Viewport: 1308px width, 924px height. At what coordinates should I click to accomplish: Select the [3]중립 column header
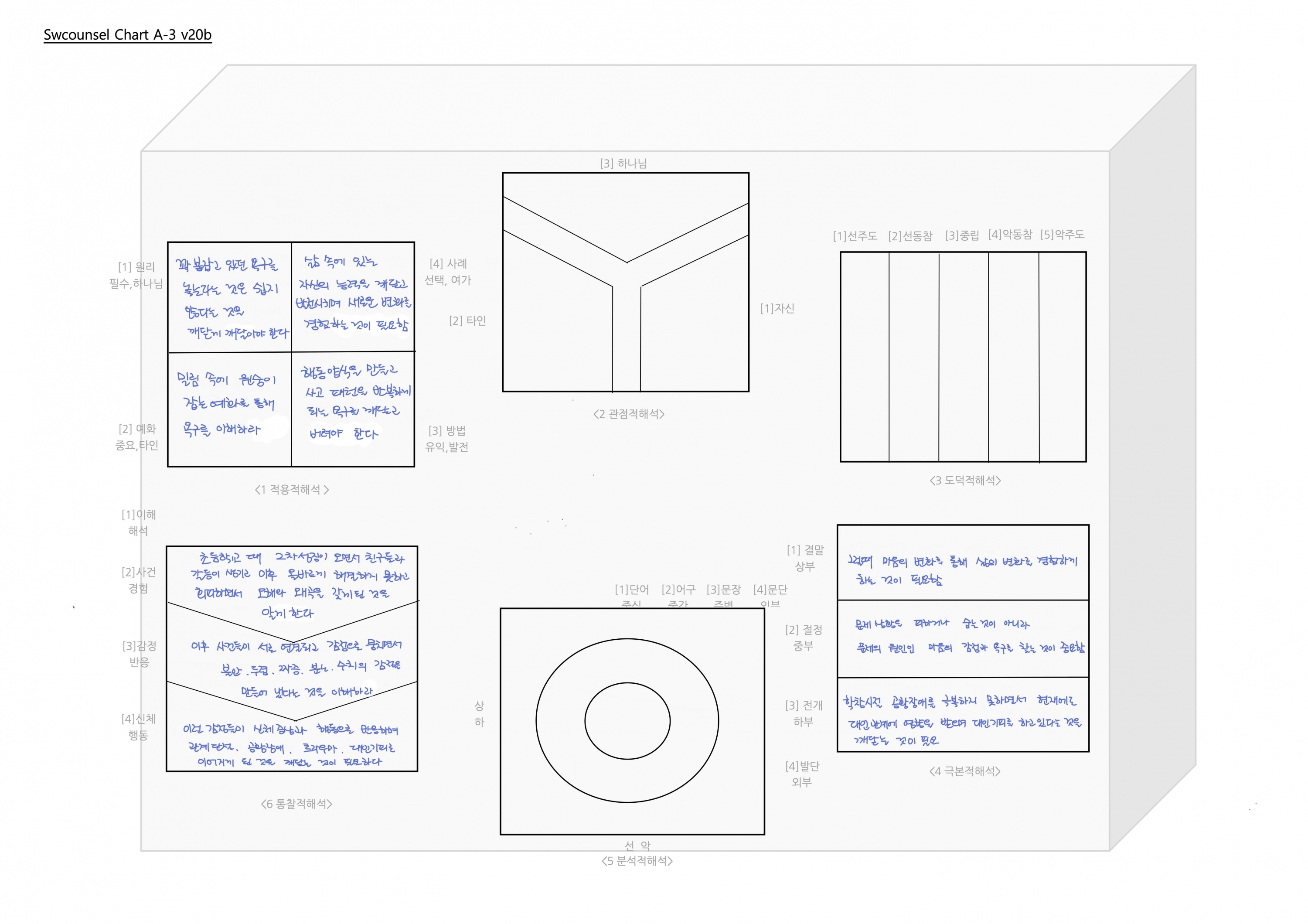[962, 235]
